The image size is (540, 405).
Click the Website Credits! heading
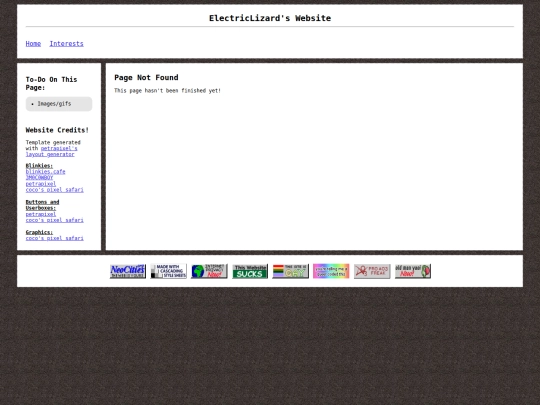pyautogui.click(x=57, y=130)
